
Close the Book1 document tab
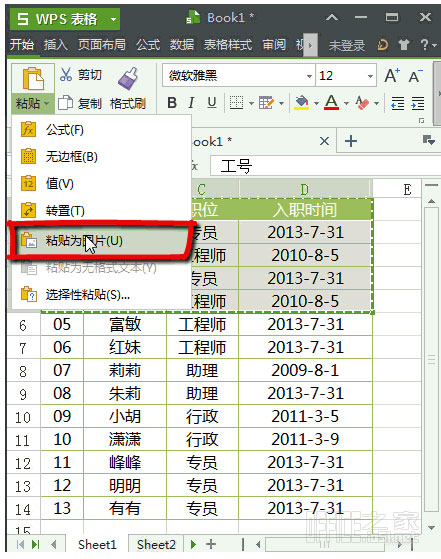pos(324,141)
